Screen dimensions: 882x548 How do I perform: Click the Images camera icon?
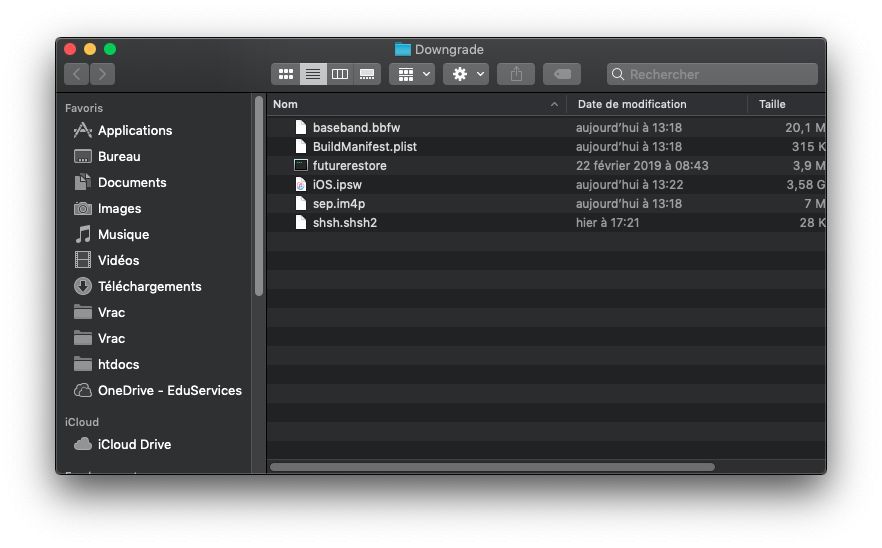click(83, 208)
